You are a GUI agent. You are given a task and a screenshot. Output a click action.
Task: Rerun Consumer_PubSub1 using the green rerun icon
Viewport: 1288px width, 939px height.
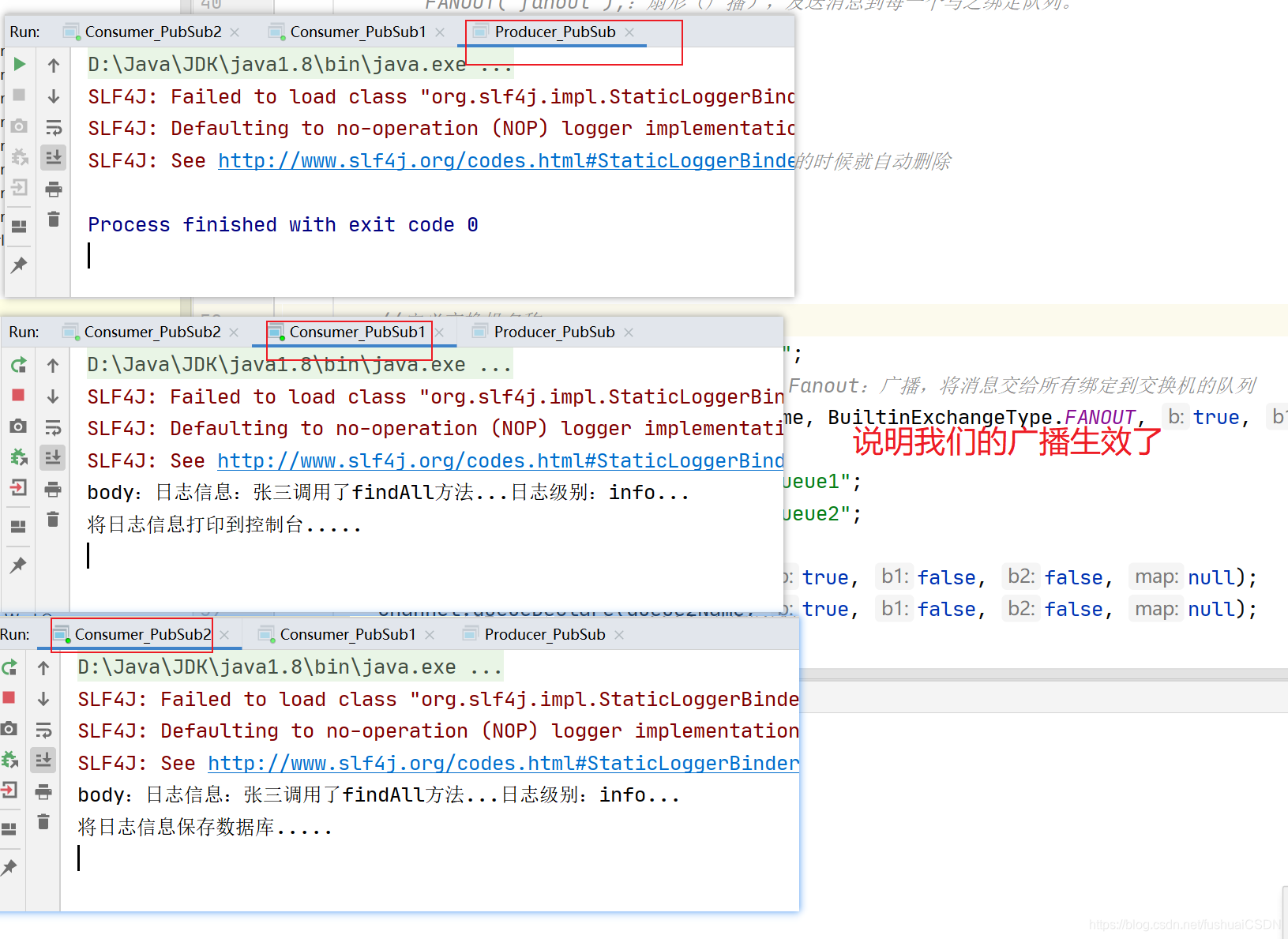tap(19, 365)
